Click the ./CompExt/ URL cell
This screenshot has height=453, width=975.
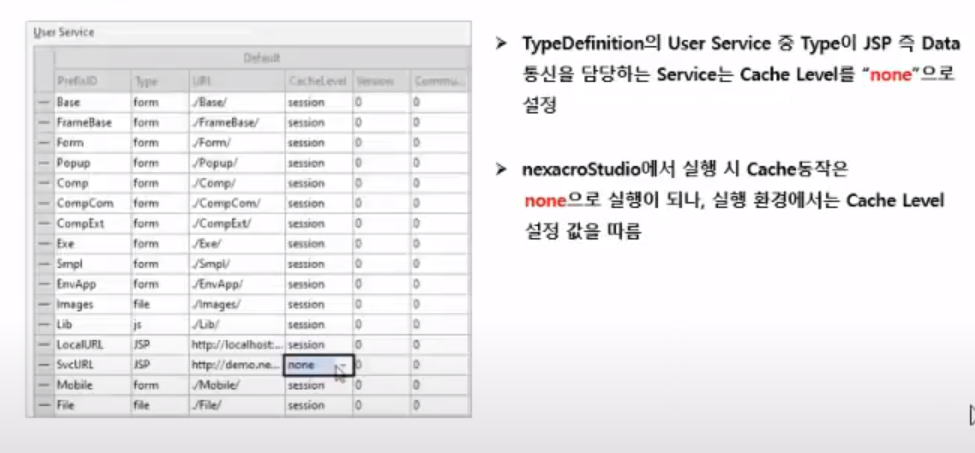237,224
